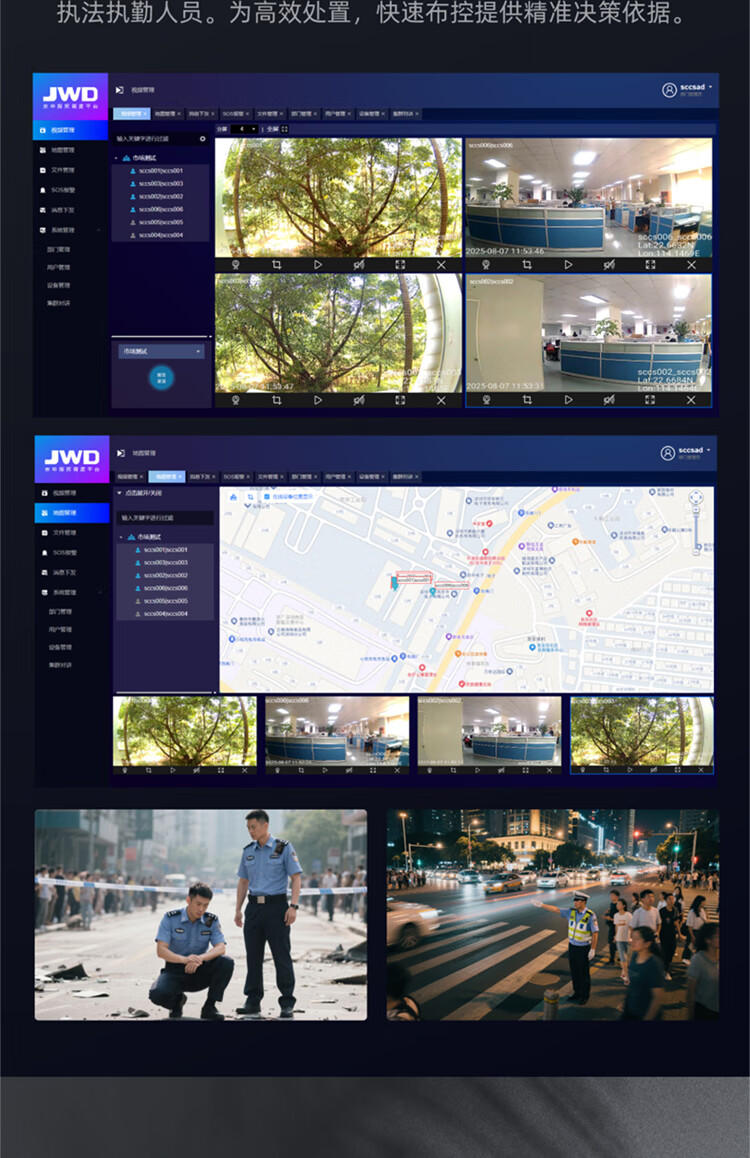Click the circular pan control on the map
The height and width of the screenshot is (1158, 750).
696,498
